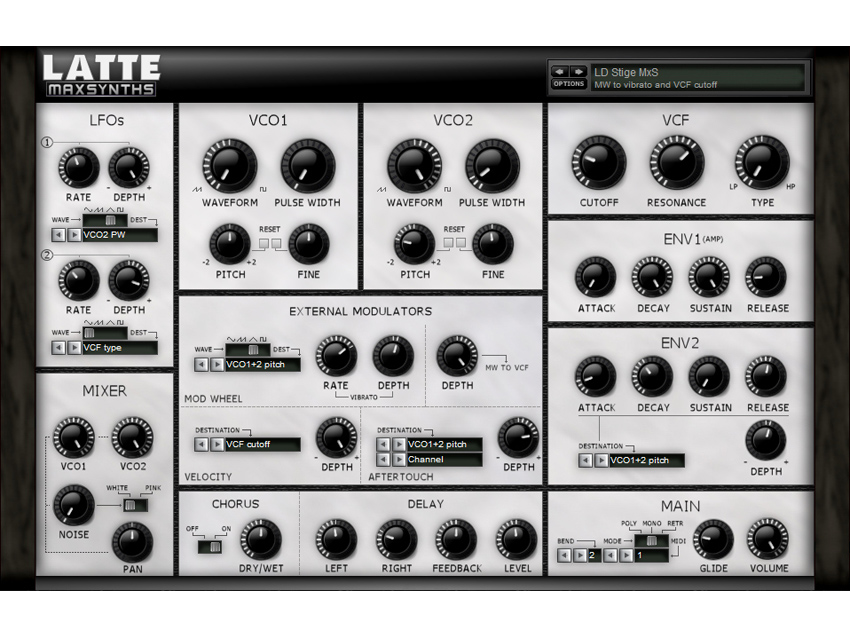Screen dimensions: 850x638
Task: Click the Mixer Noise knob
Action: [x=73, y=505]
